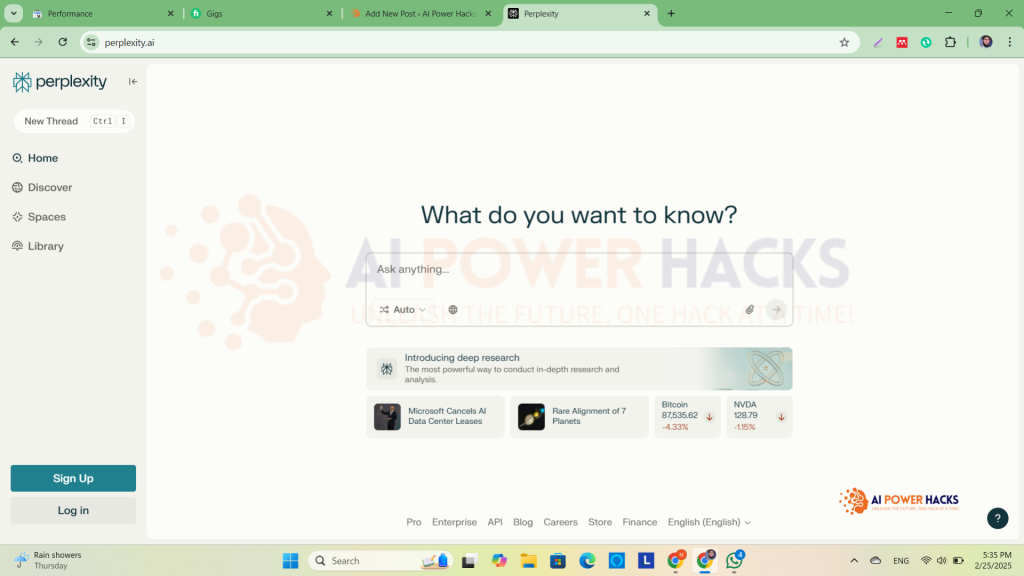Open the English language selector
This screenshot has height=576, width=1024.
709,522
